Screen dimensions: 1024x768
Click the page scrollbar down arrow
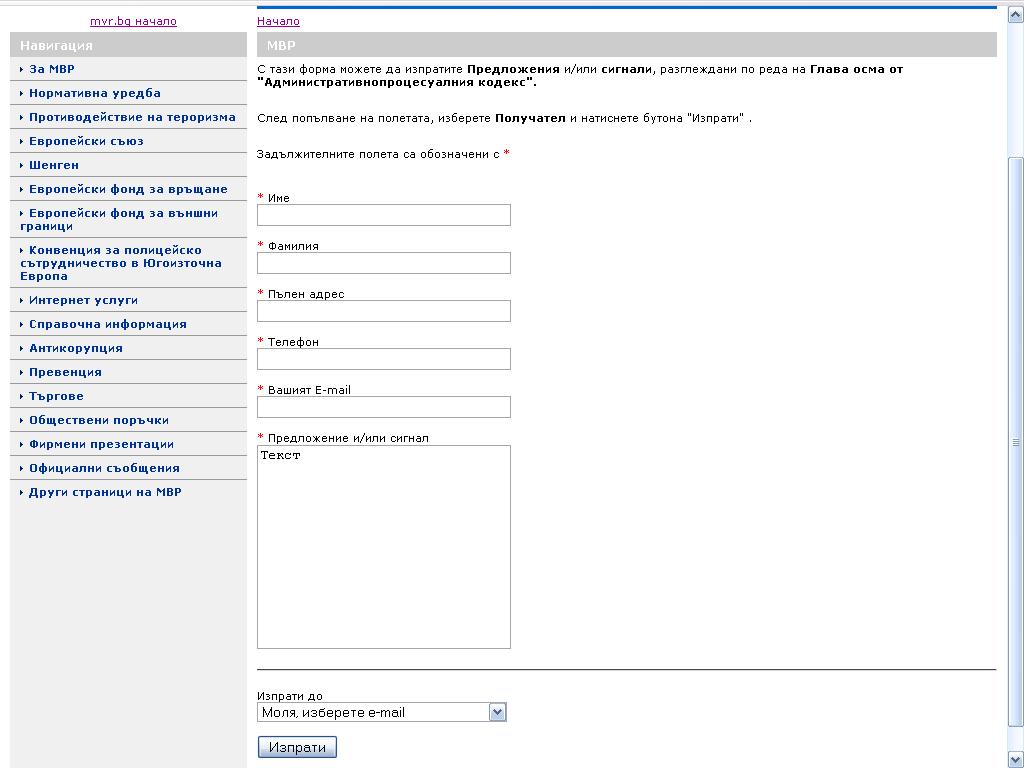1016,760
